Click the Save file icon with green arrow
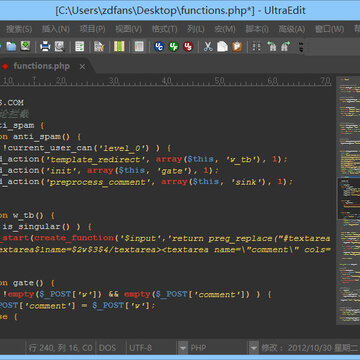 25,46
